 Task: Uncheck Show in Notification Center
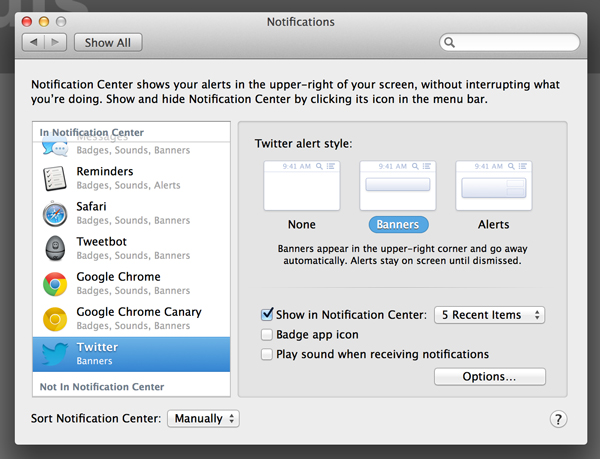pyautogui.click(x=267, y=314)
